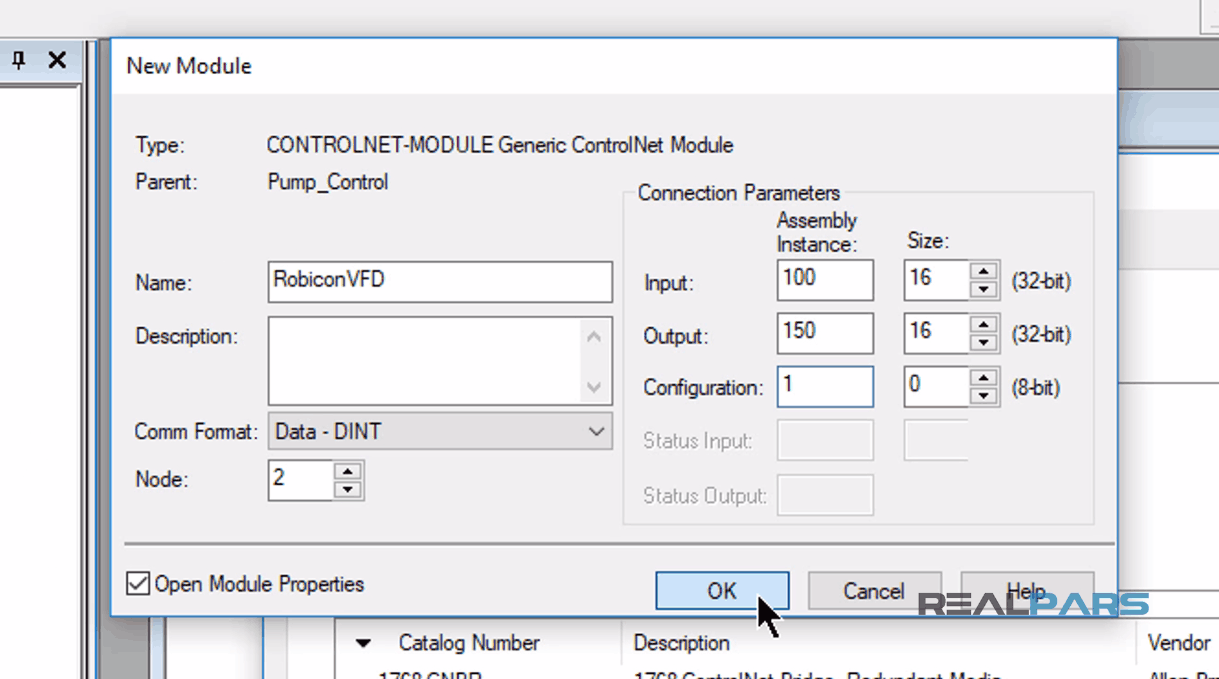Open Help for the New Module dialog

[x=1026, y=590]
